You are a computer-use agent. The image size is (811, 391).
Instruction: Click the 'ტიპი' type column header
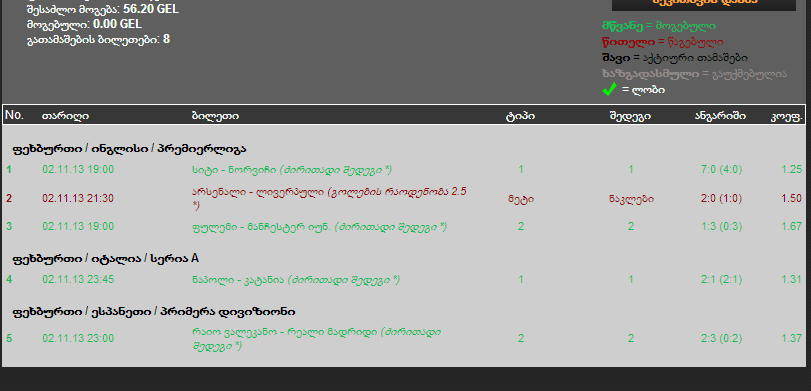[x=520, y=116]
